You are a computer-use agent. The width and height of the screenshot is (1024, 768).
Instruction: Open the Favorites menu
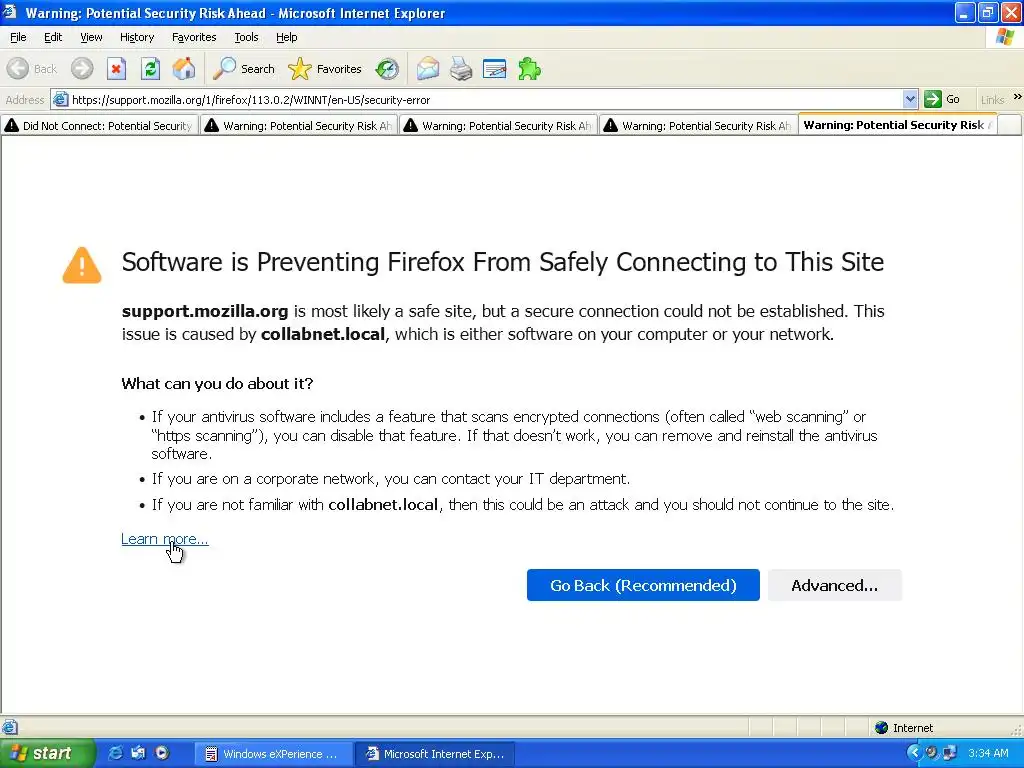(194, 37)
